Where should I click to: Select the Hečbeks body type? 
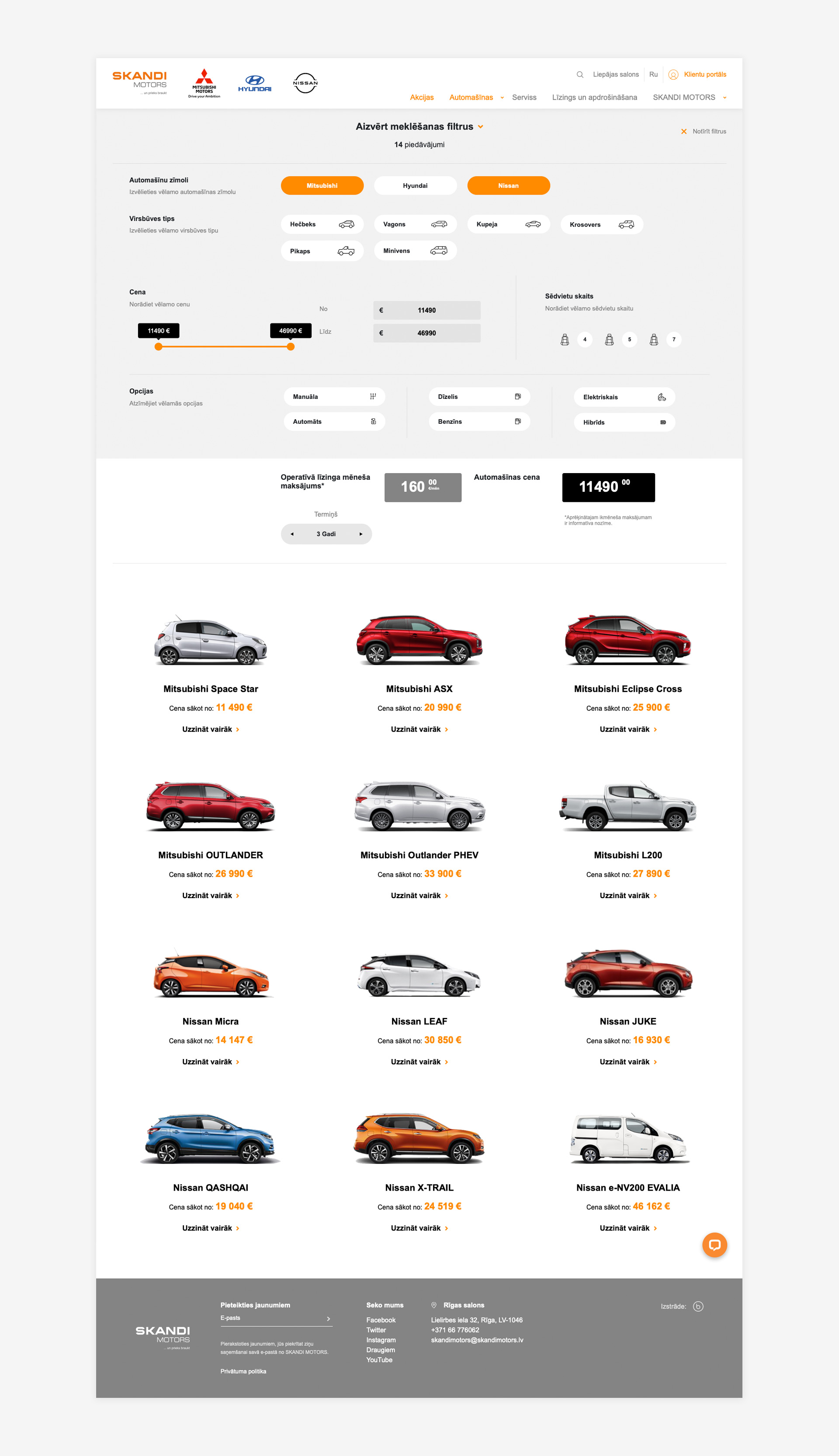click(x=322, y=224)
